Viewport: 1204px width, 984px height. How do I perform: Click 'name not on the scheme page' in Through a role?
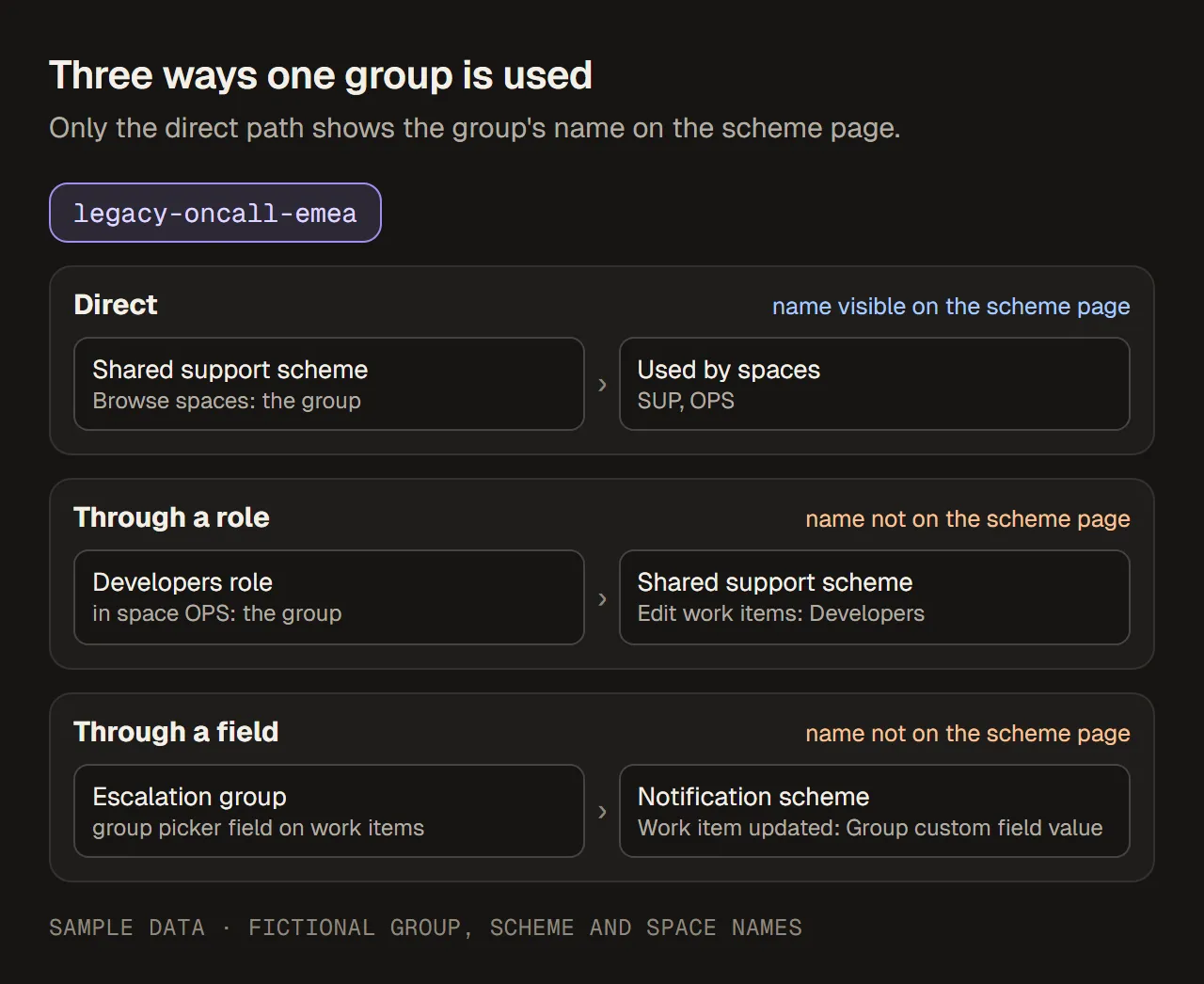pos(968,518)
